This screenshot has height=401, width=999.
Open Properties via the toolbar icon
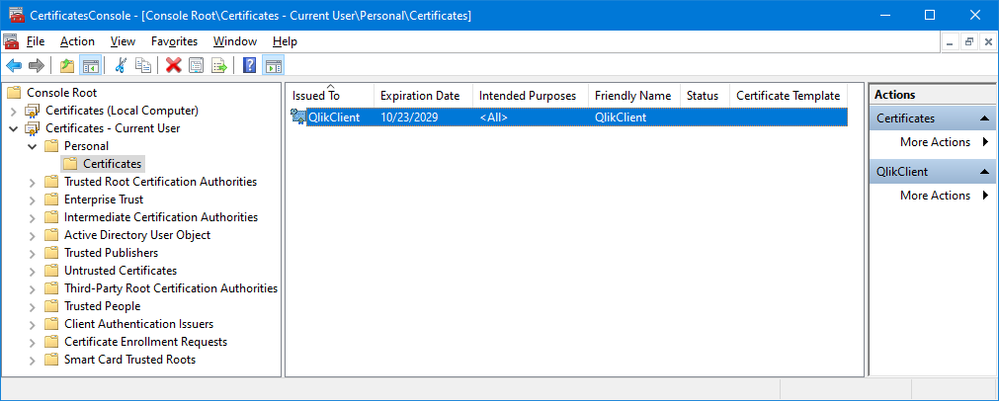point(196,65)
